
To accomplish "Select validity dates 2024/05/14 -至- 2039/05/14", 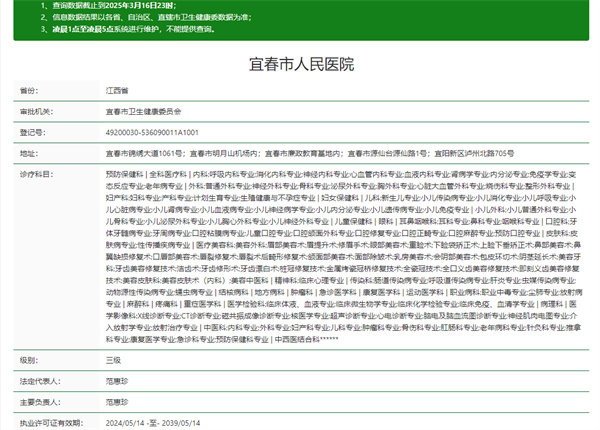I will pos(153,423).
